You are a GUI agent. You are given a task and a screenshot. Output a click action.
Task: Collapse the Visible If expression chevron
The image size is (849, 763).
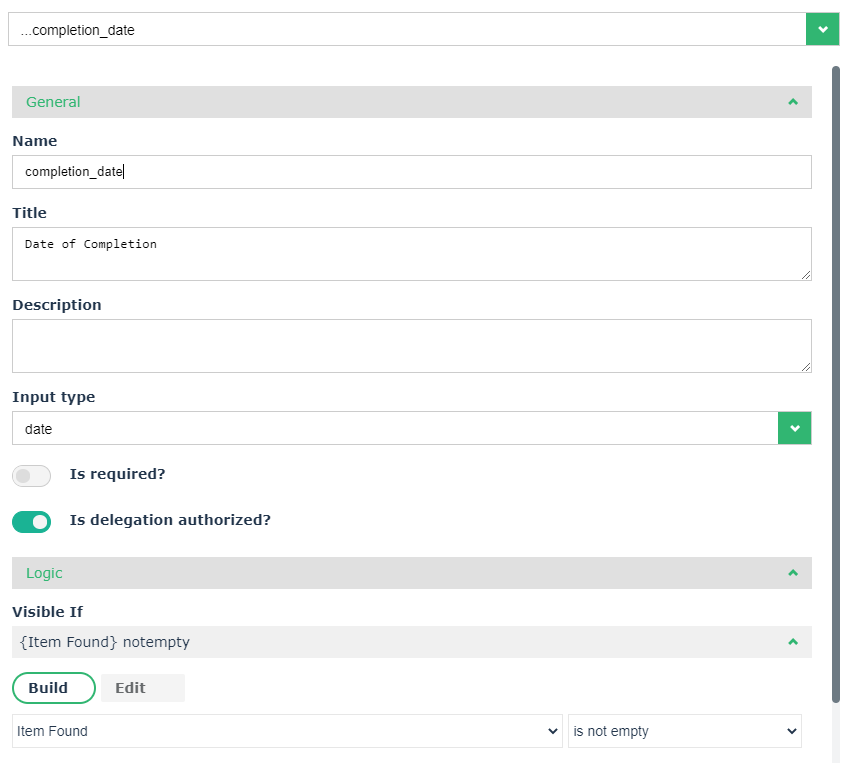tap(792, 642)
